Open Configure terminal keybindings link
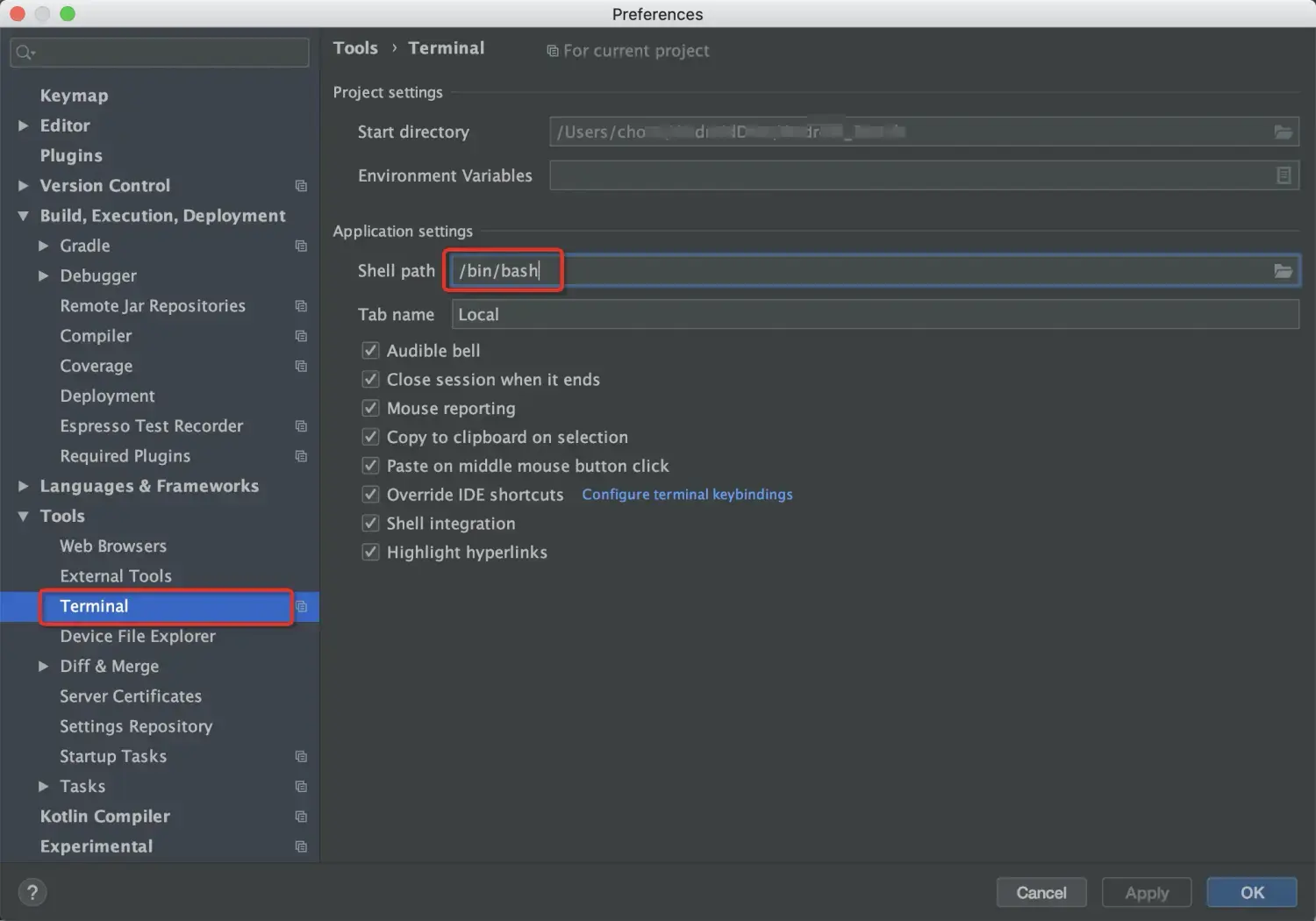 687,494
